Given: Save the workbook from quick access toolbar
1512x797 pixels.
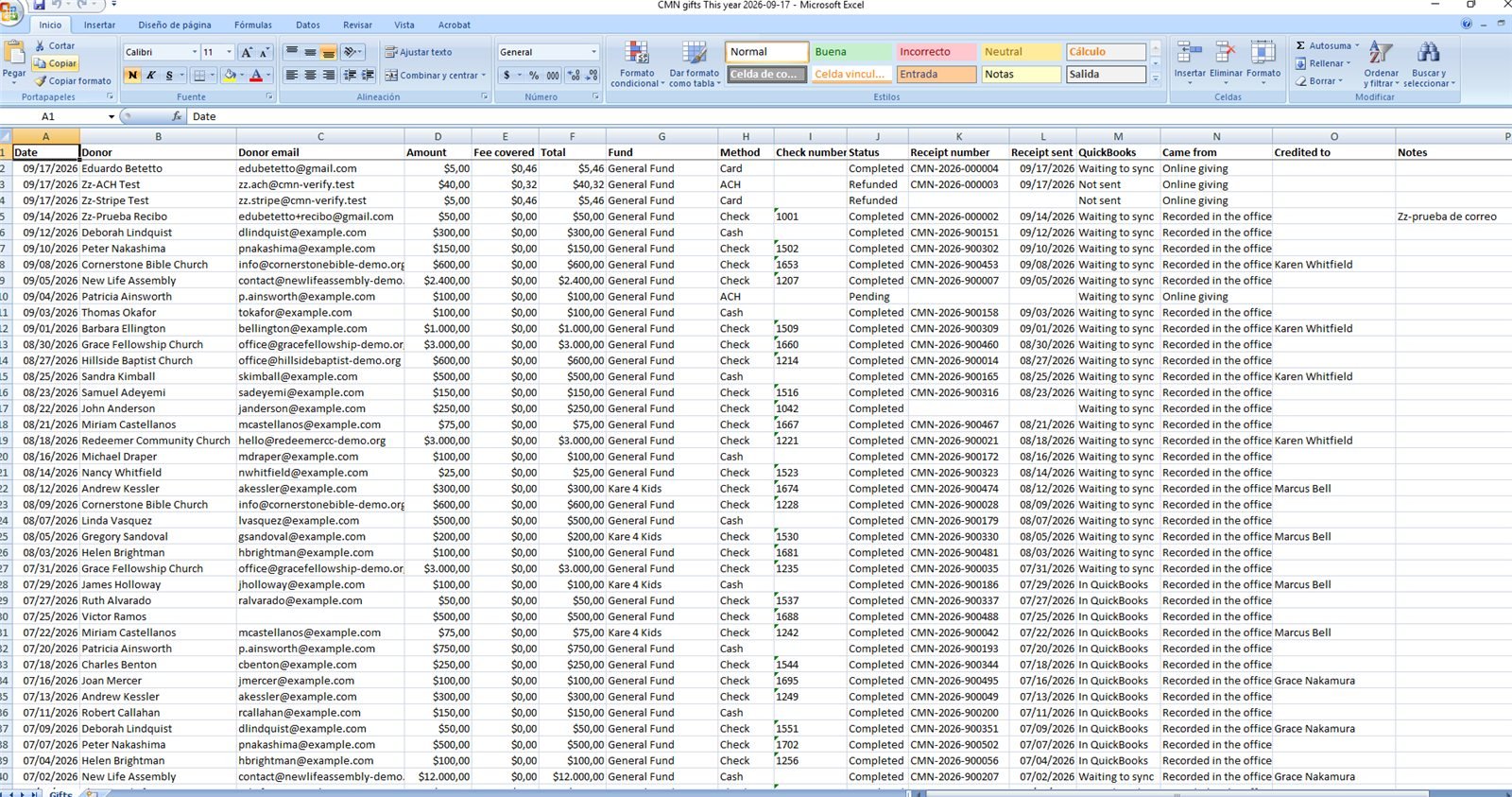Looking at the screenshot, I should point(40,5).
